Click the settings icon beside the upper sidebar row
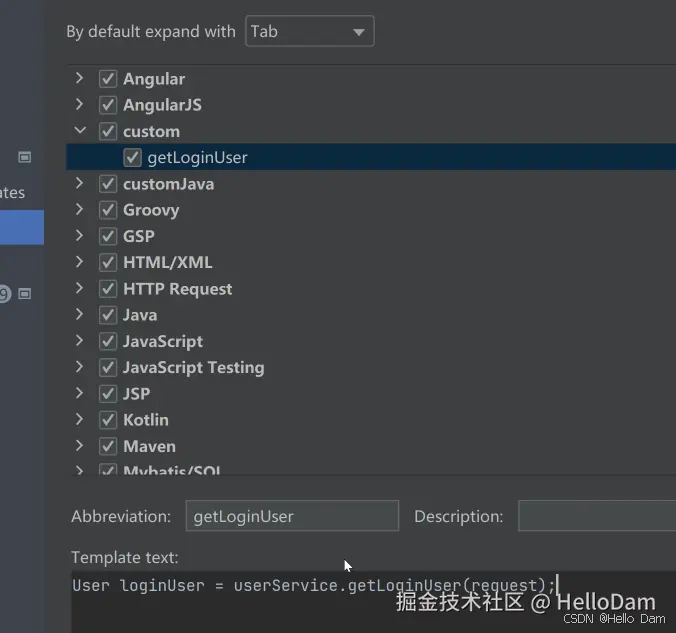 coord(25,157)
